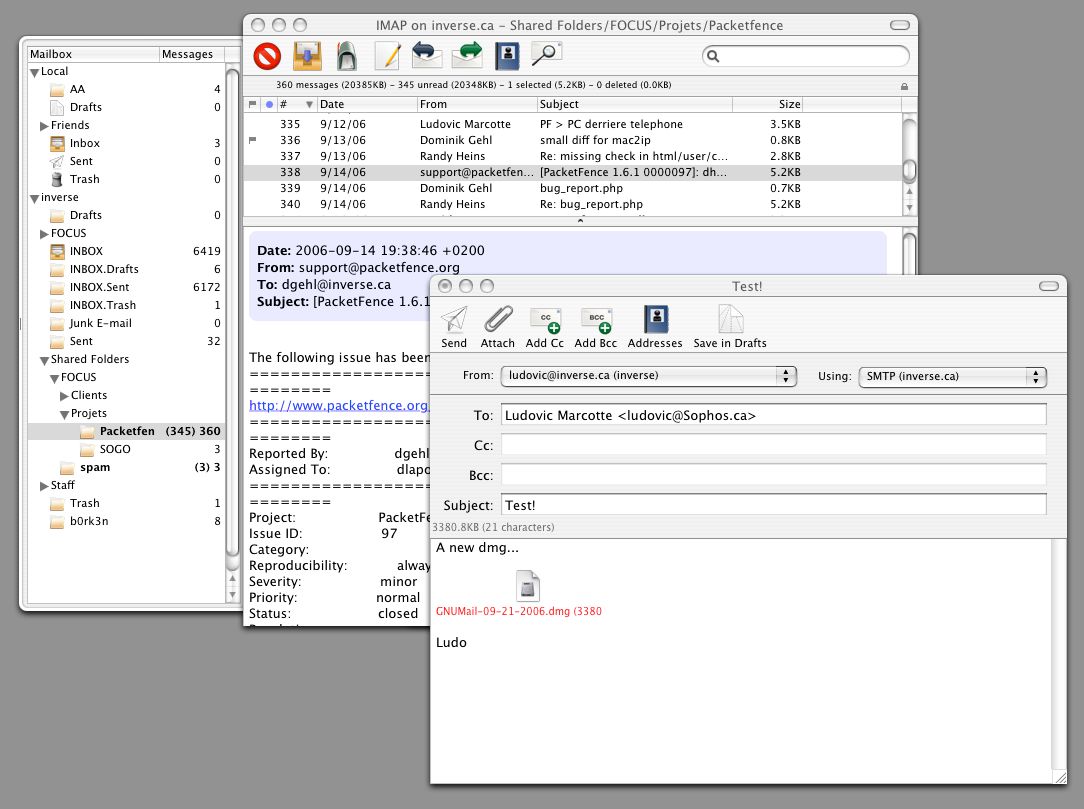Send the Test! message with paper plane icon
1084x809 pixels.
(454, 319)
